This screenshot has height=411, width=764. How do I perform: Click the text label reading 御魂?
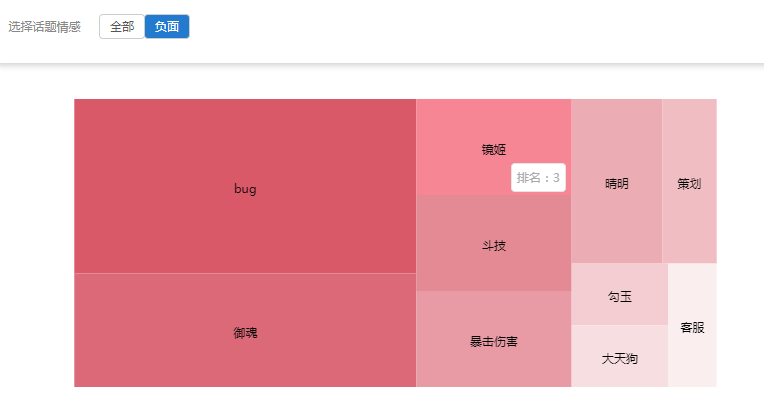click(x=245, y=333)
